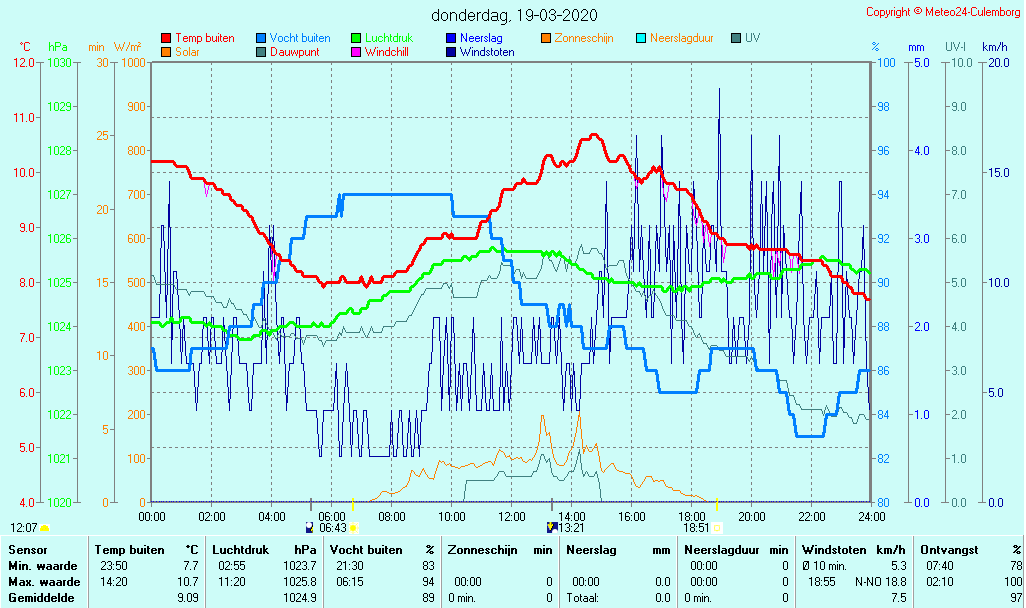Click the sunrise icon right of 06:43
The width and height of the screenshot is (1026, 608).
tap(353, 527)
